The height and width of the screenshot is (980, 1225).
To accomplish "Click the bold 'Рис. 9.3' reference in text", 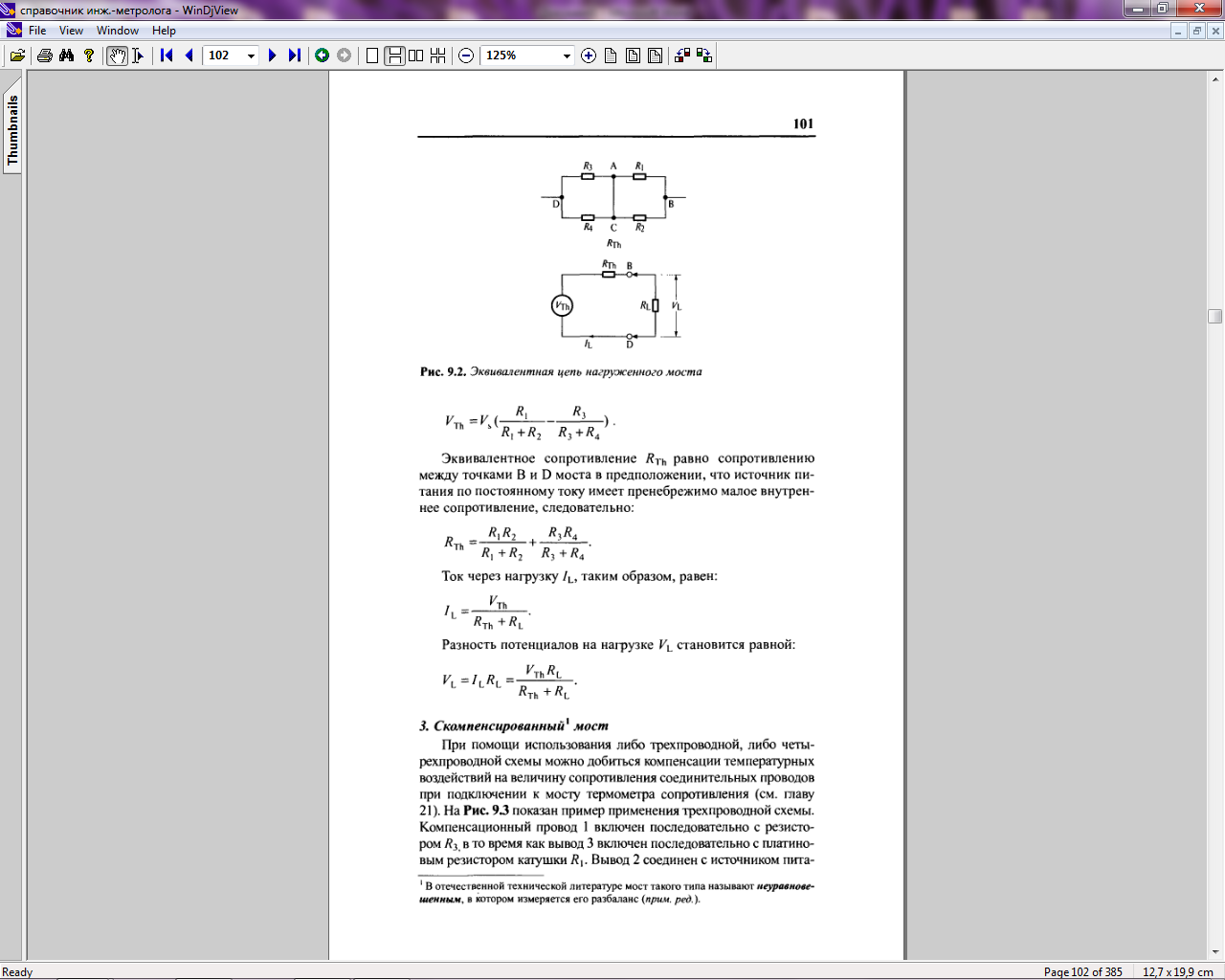I will point(486,811).
